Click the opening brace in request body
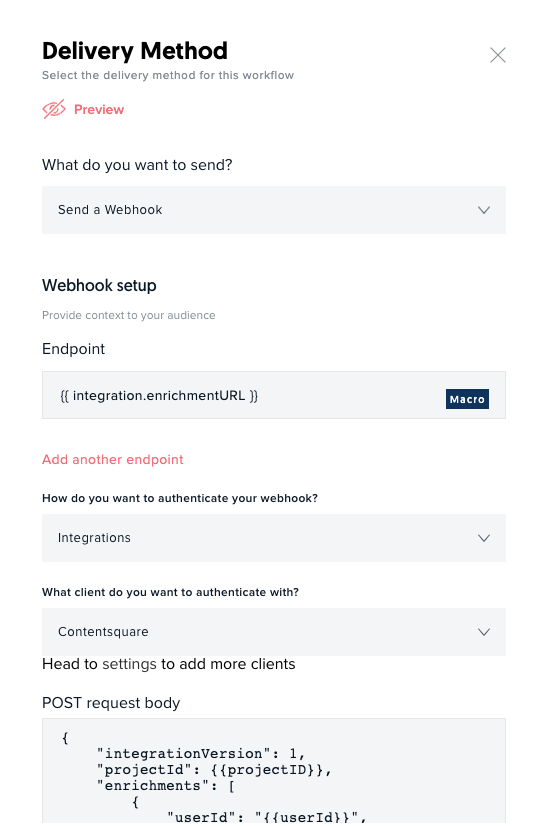Screen dimensions: 547x826 (x=65, y=738)
